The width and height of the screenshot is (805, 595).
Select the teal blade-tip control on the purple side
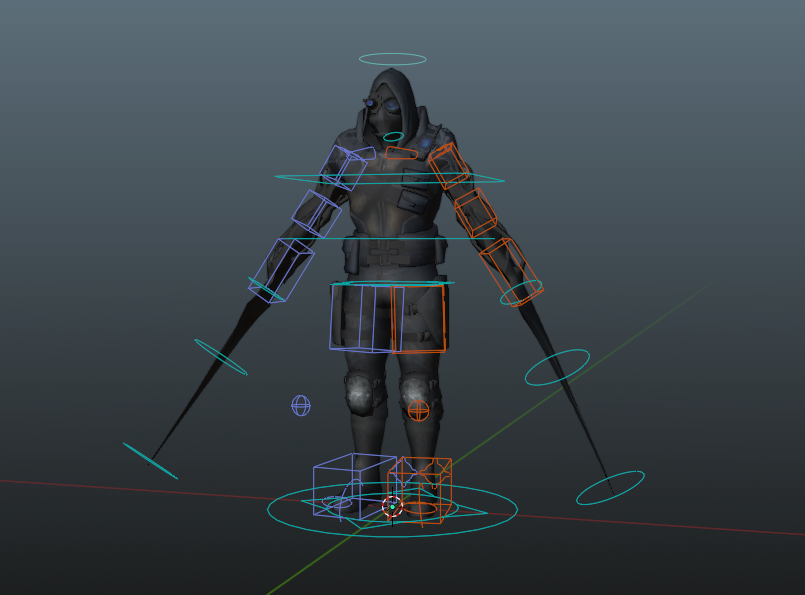150,461
